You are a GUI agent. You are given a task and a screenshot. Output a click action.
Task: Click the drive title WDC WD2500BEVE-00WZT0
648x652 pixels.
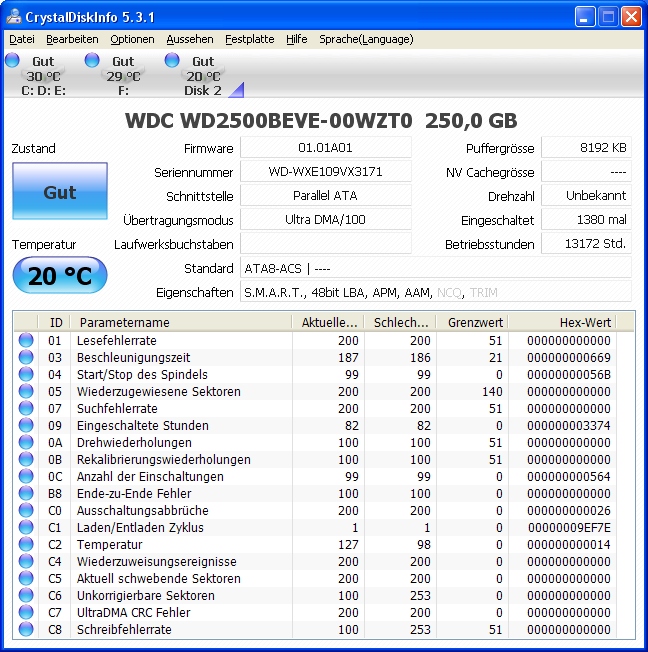[x=269, y=121]
